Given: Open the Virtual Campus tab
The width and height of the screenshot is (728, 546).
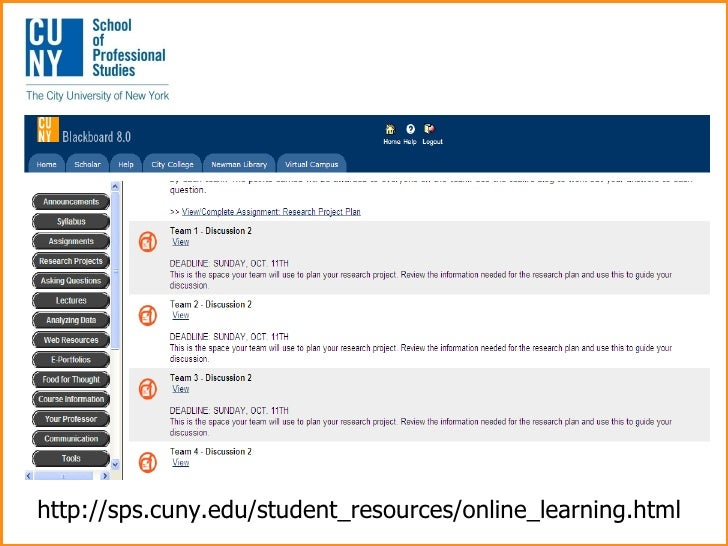Looking at the screenshot, I should click(x=312, y=164).
